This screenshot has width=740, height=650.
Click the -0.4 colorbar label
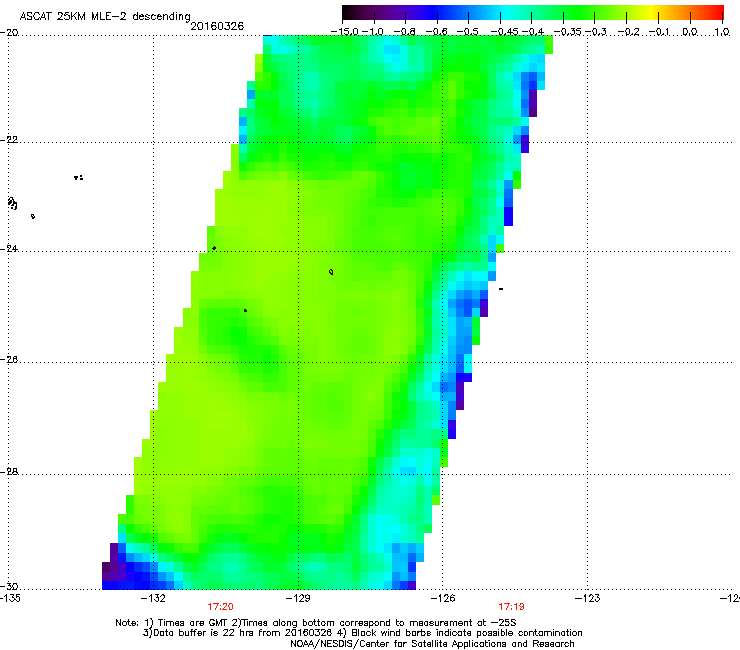[x=533, y=32]
